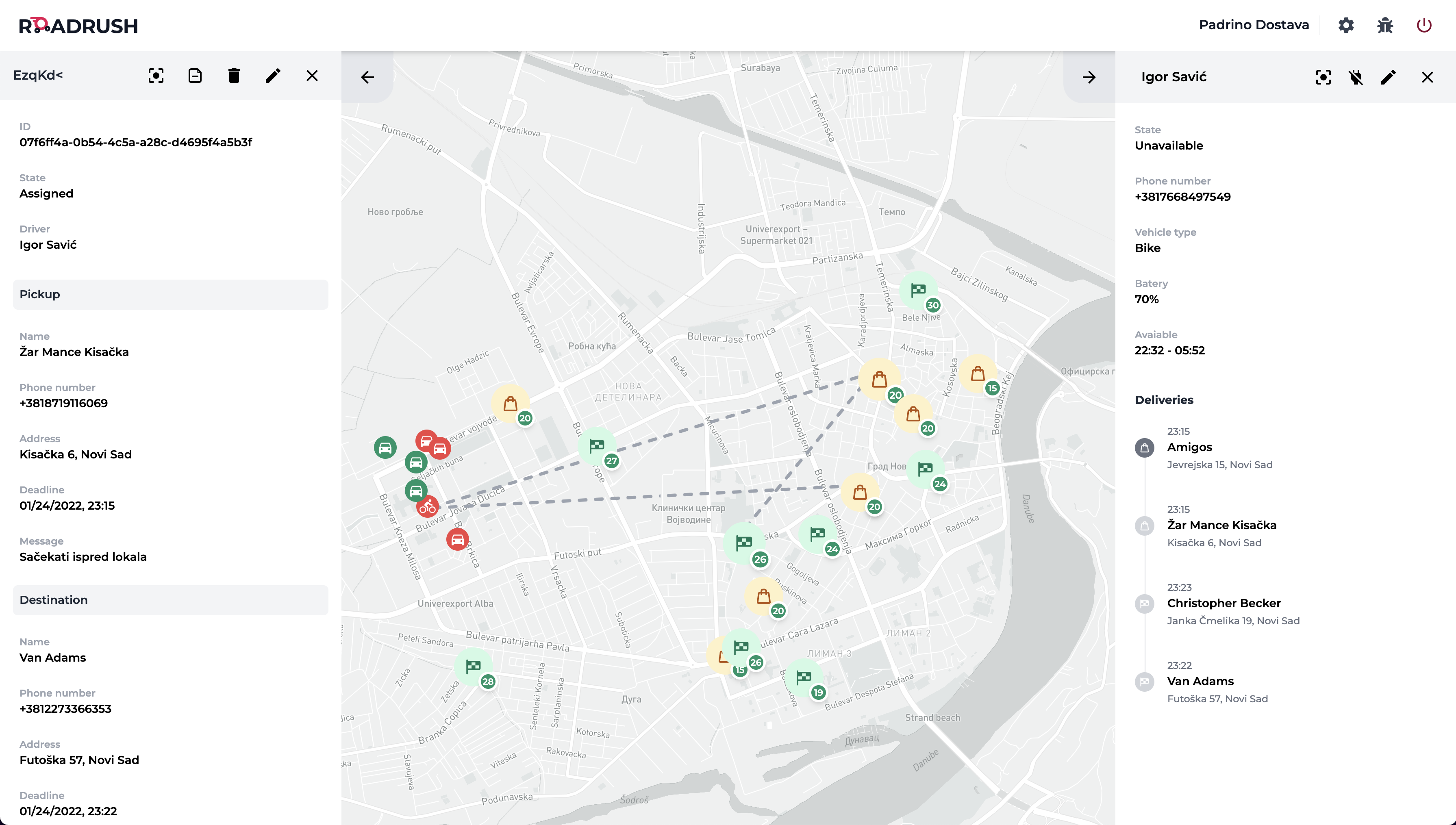Click destination flag marker numbered 27
Image resolution: width=1456 pixels, height=825 pixels.
(x=597, y=447)
